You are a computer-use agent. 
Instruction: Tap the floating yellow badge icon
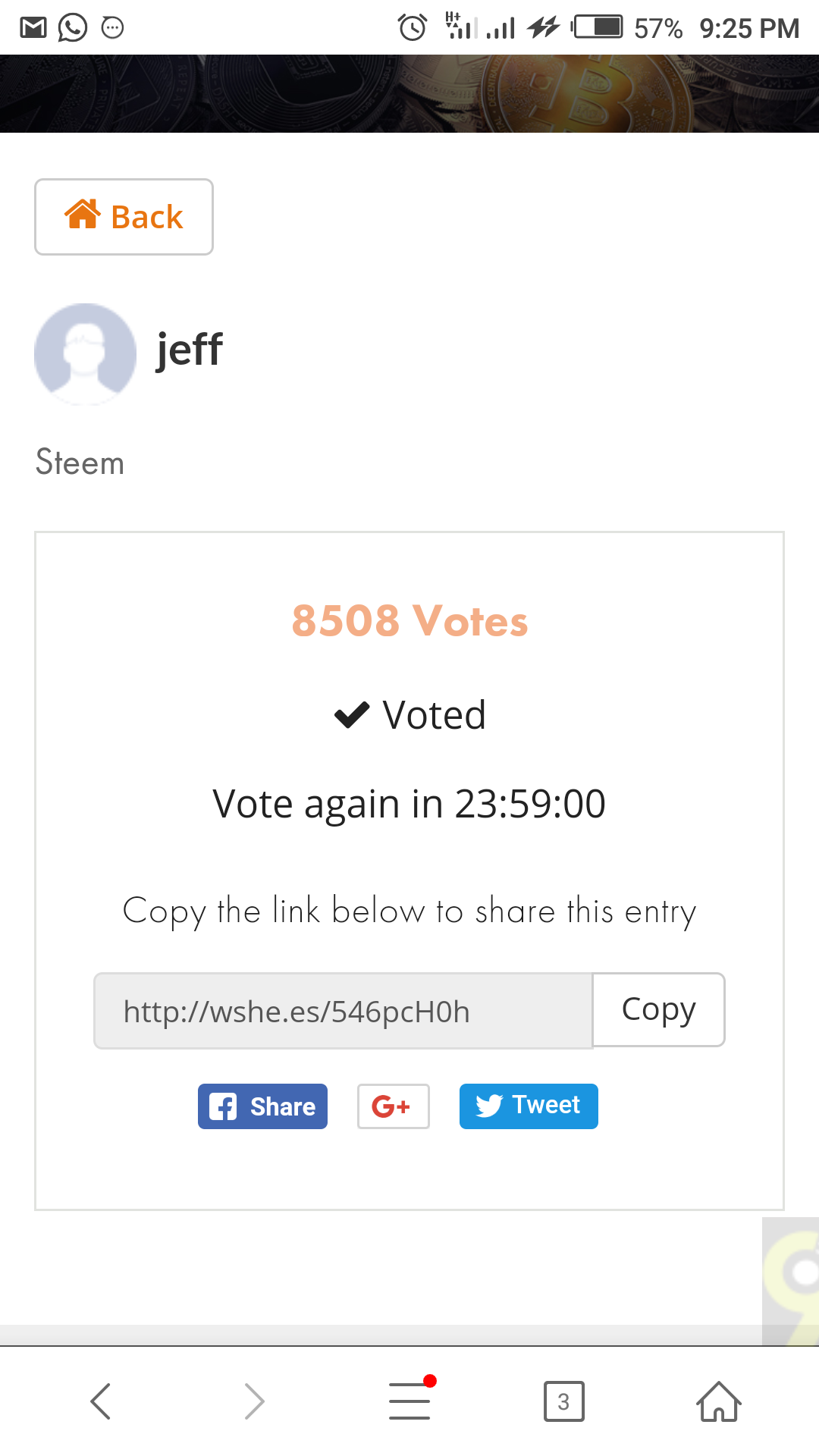click(x=791, y=1282)
